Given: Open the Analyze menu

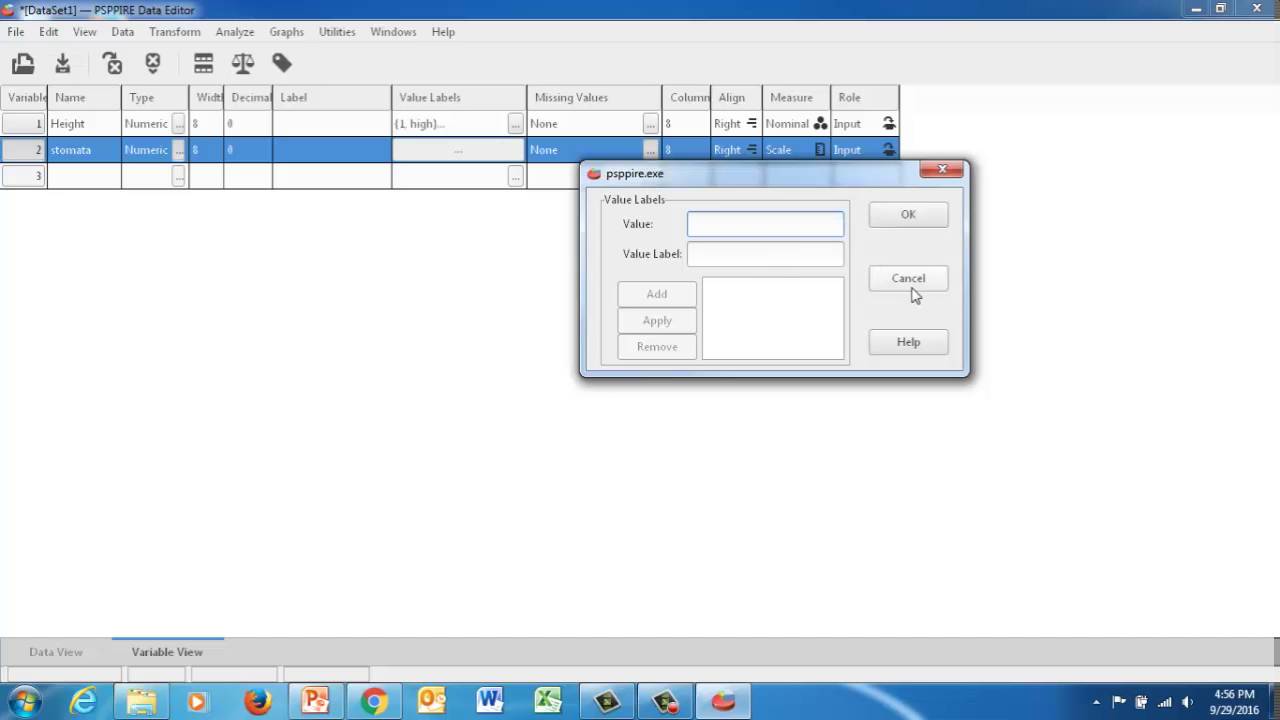Looking at the screenshot, I should pyautogui.click(x=235, y=32).
